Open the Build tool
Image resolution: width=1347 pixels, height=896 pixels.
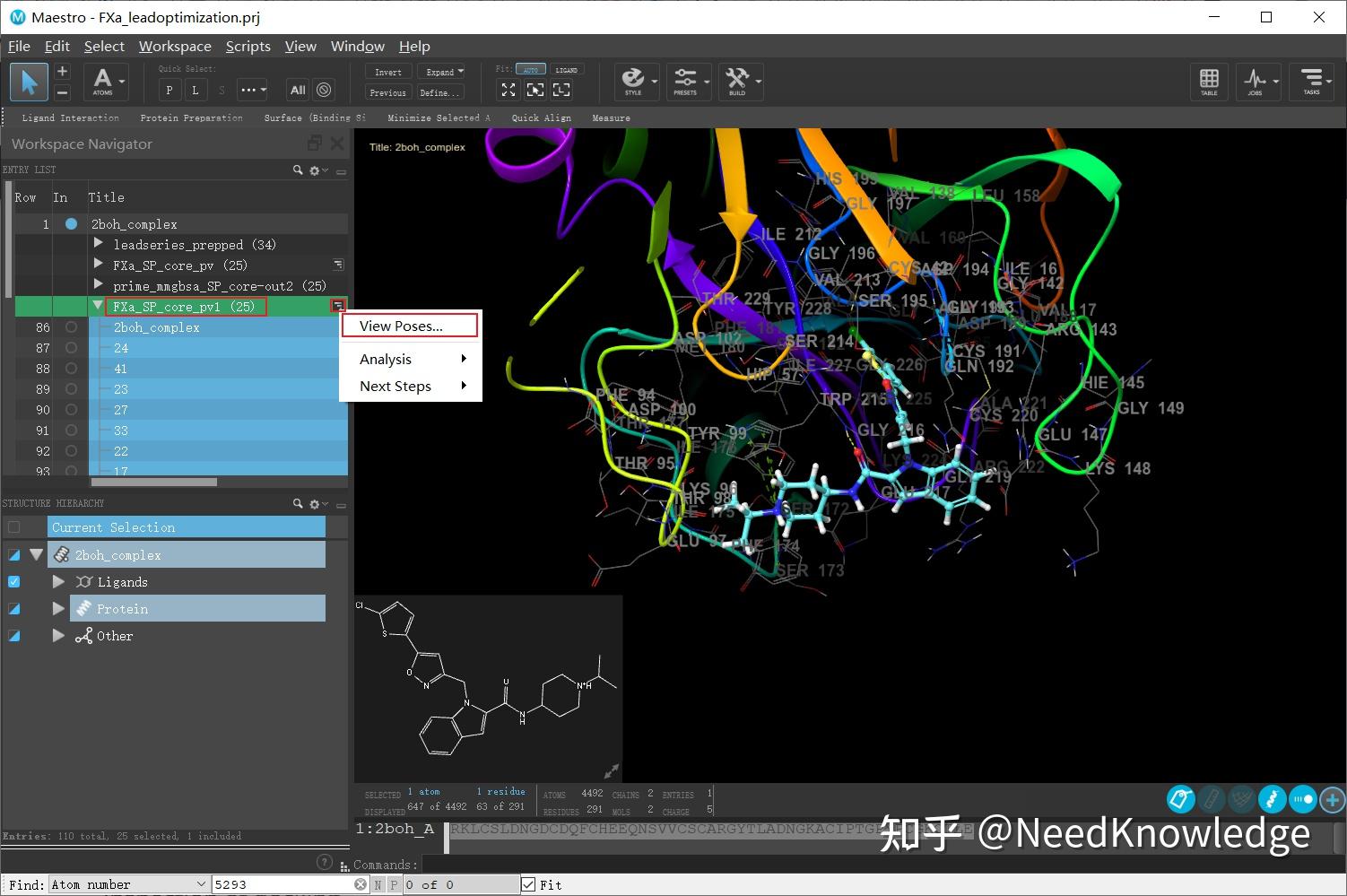coord(738,81)
